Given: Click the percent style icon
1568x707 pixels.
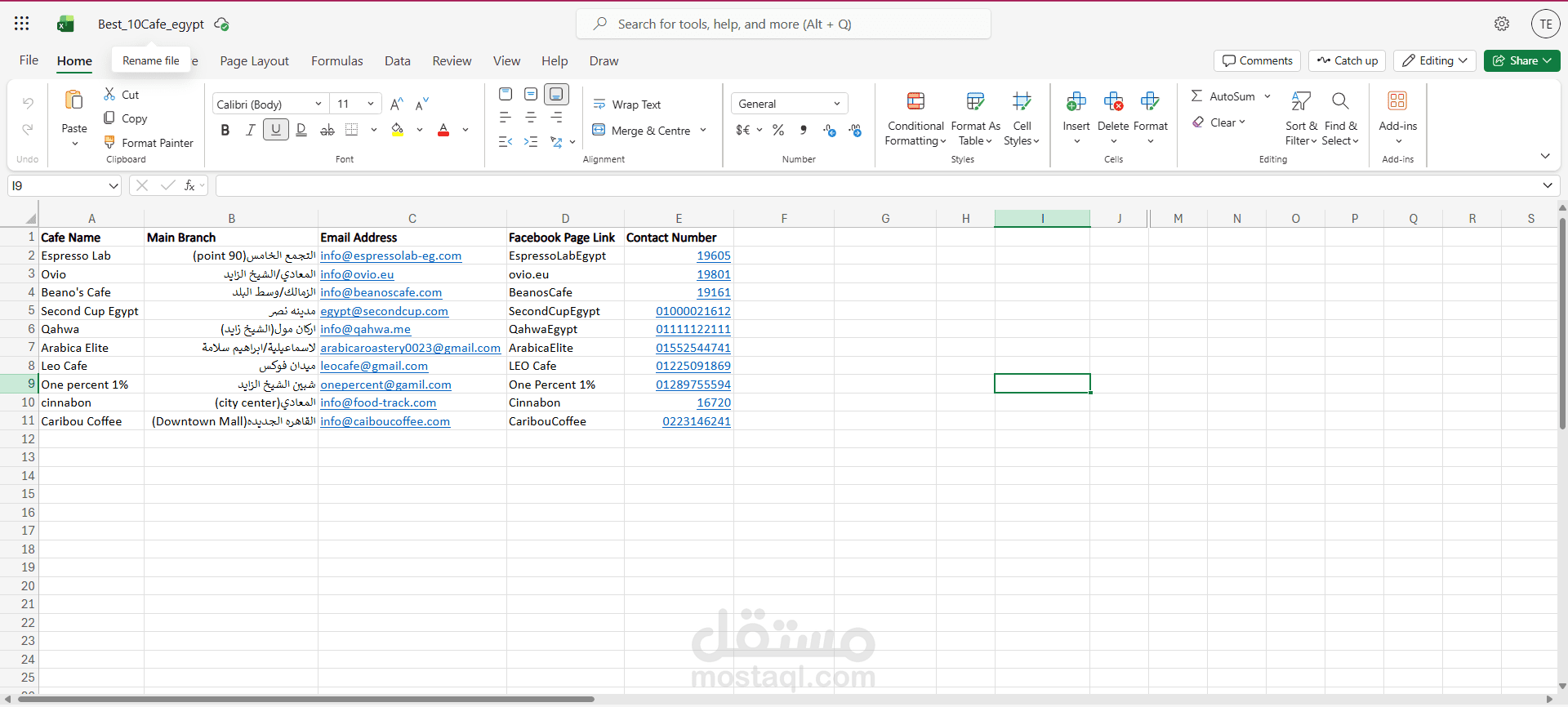Looking at the screenshot, I should [778, 130].
